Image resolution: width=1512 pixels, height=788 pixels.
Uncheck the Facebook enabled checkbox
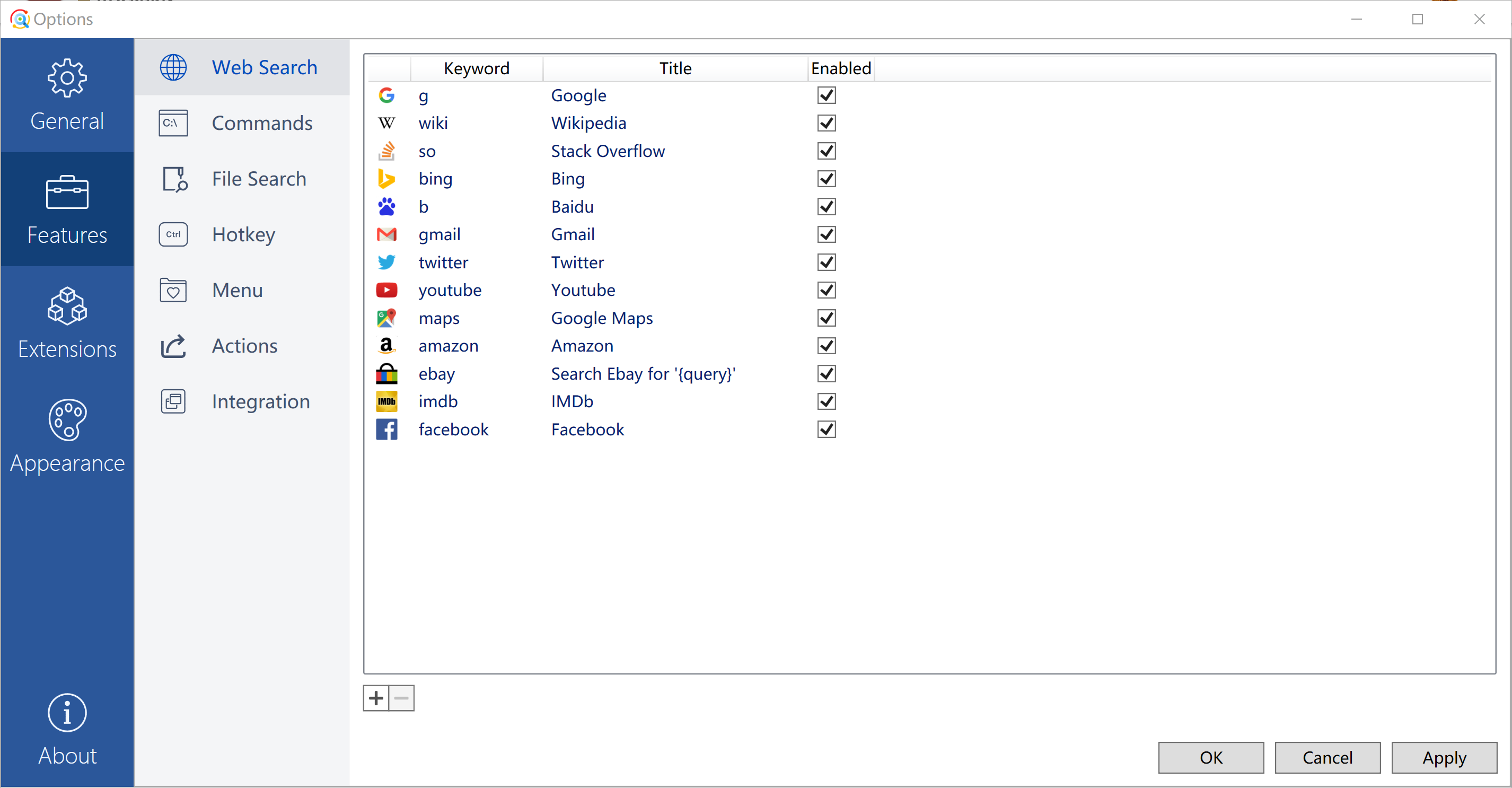point(826,430)
